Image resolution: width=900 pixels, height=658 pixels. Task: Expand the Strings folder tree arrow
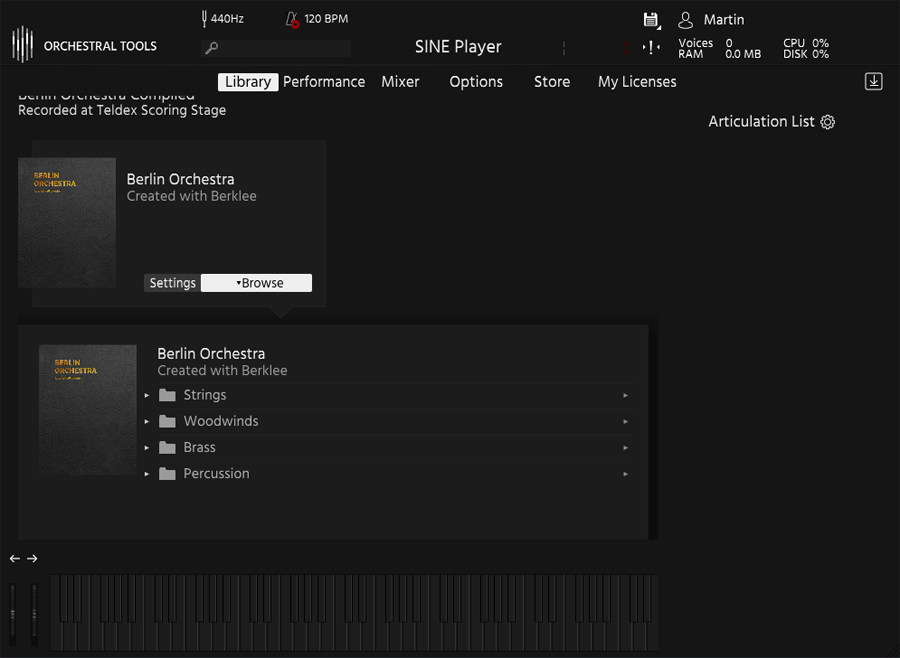(x=147, y=396)
